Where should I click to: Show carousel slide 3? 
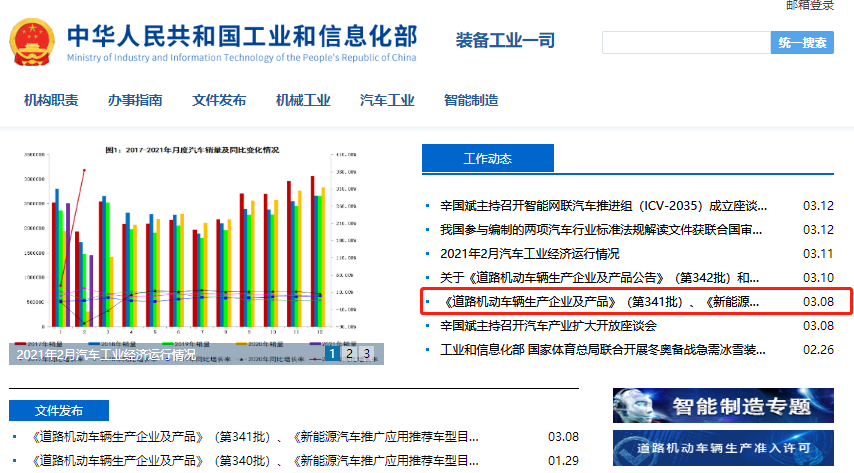point(367,354)
